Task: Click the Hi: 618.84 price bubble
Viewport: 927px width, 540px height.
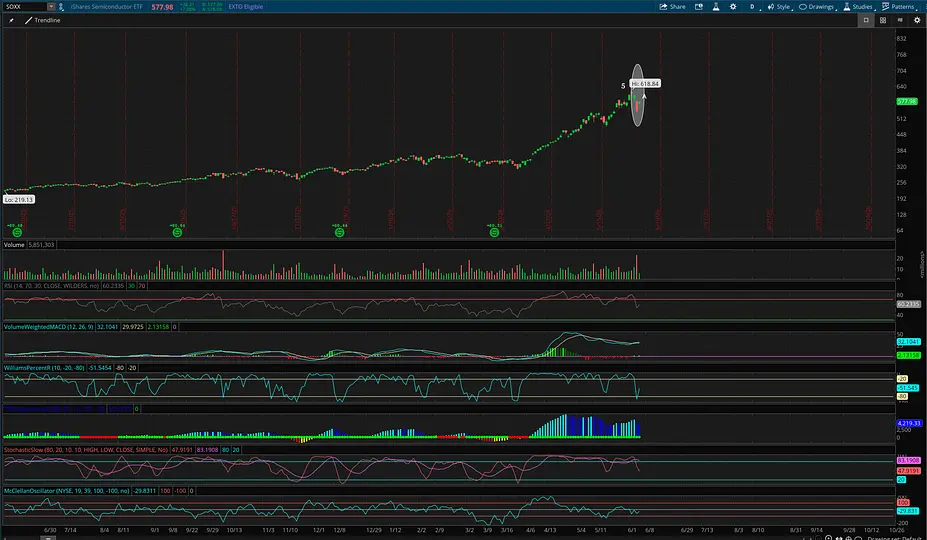Action: (645, 84)
